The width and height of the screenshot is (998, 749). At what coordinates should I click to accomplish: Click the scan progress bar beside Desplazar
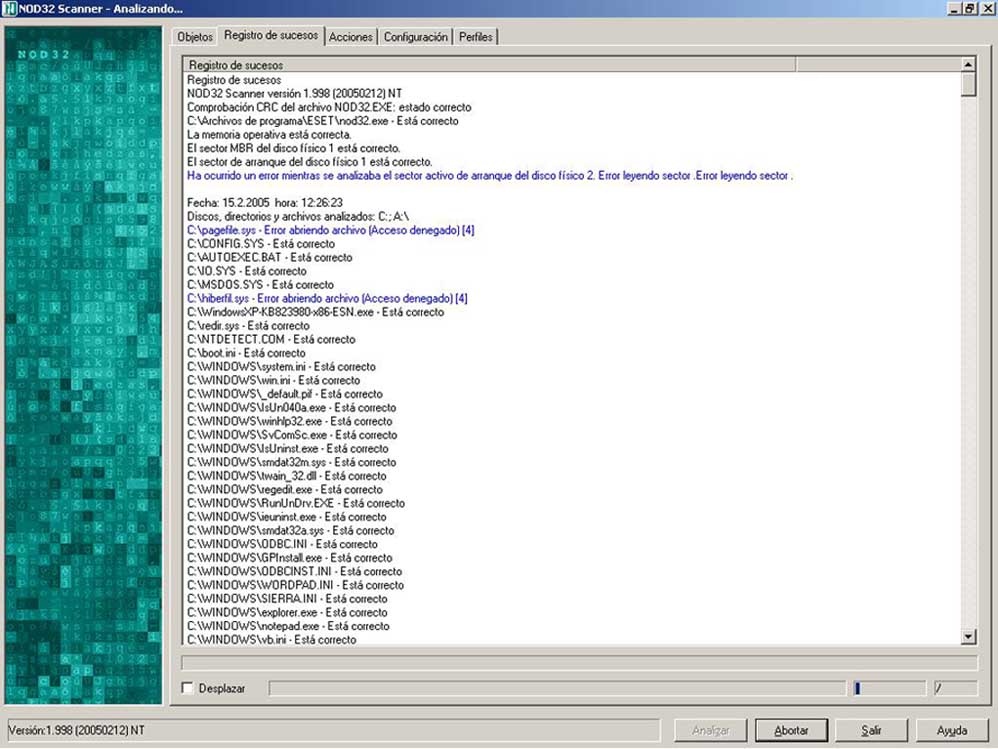[558, 688]
